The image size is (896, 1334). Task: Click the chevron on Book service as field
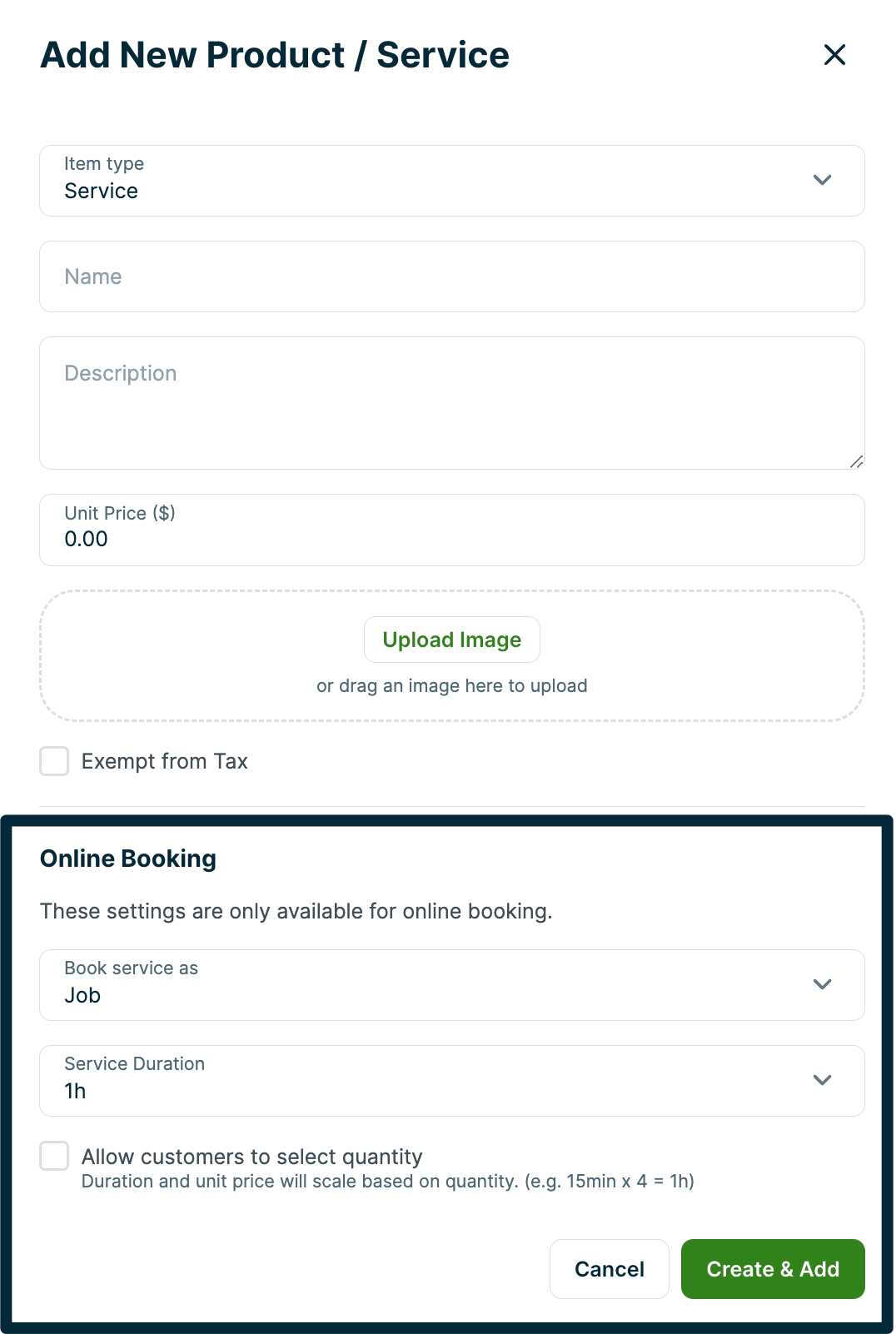(x=822, y=984)
